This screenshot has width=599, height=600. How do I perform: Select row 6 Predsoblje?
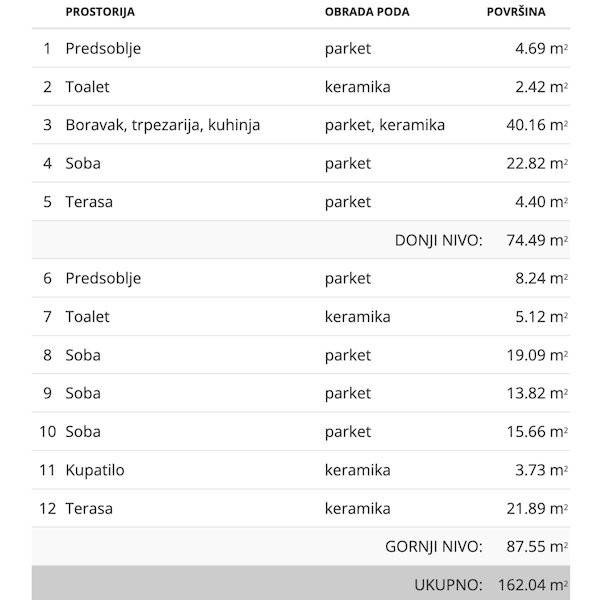pos(301,278)
